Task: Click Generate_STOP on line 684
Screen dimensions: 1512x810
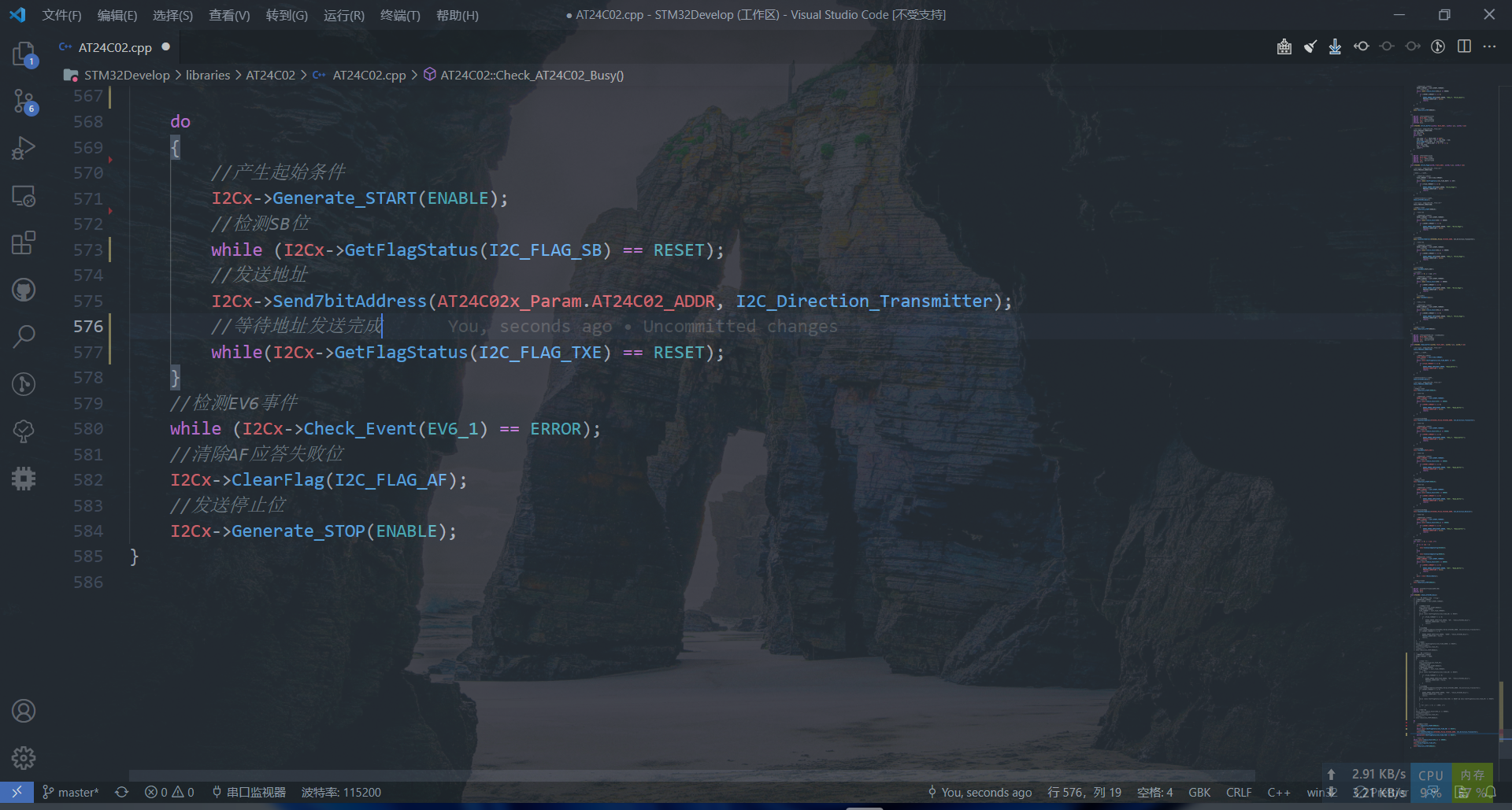Action: point(298,531)
